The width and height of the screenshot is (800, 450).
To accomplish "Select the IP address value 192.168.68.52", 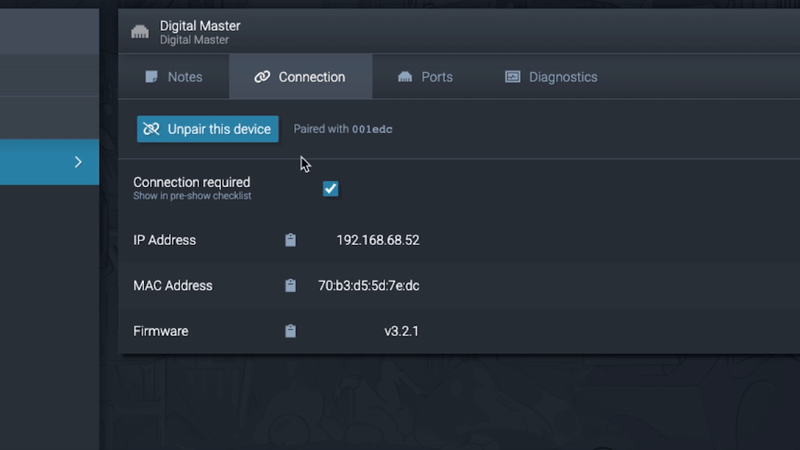I will click(x=377, y=240).
